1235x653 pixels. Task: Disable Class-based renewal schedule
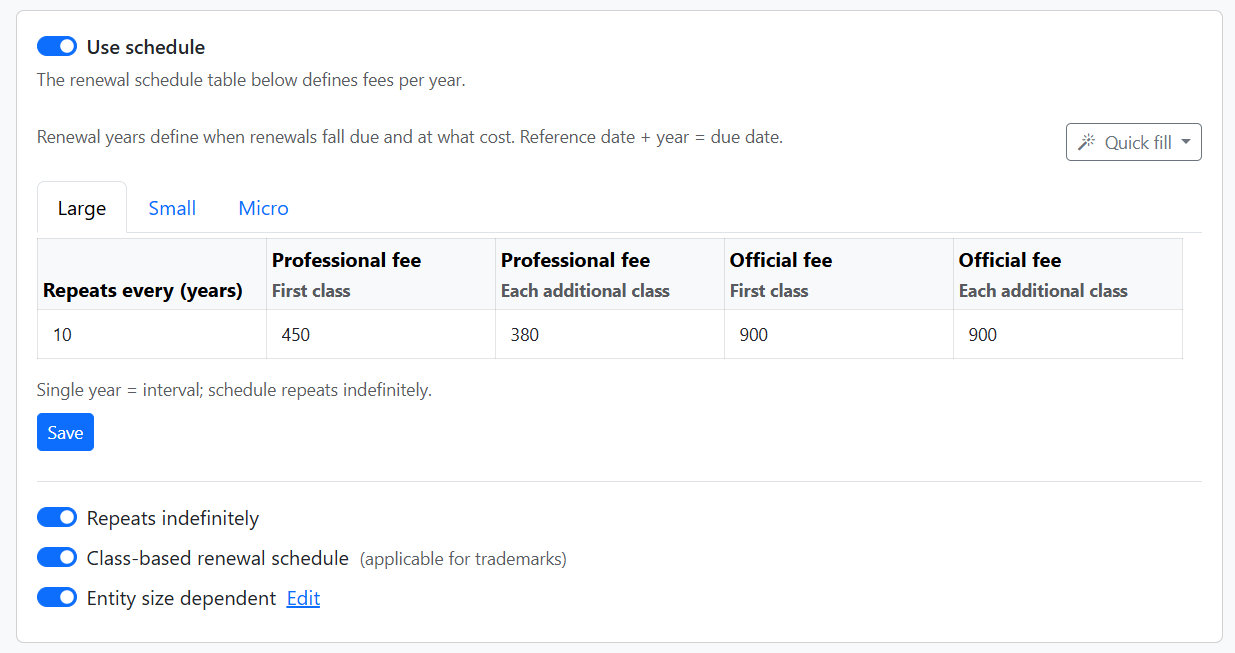tap(57, 557)
